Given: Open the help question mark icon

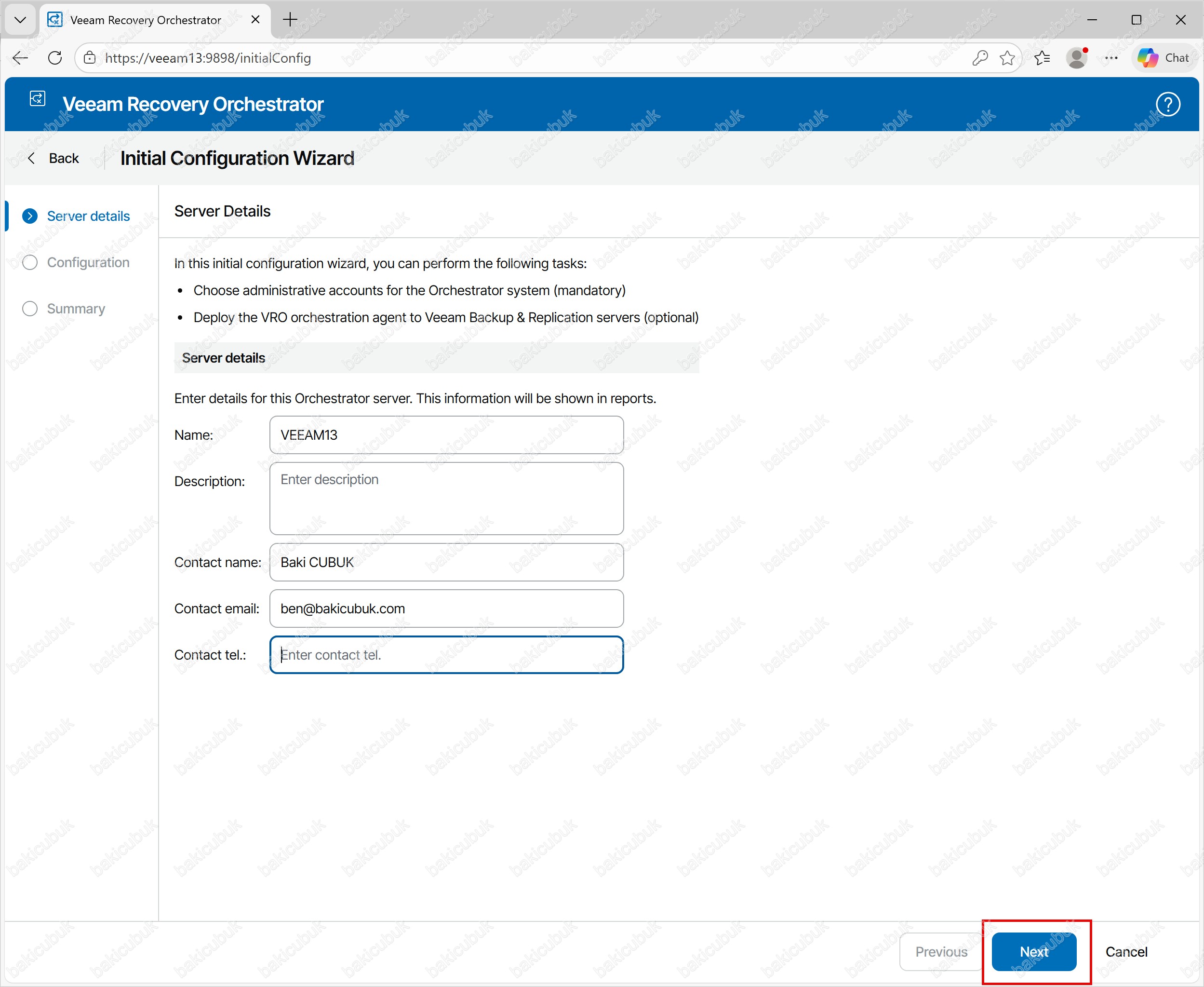Looking at the screenshot, I should 1168,104.
